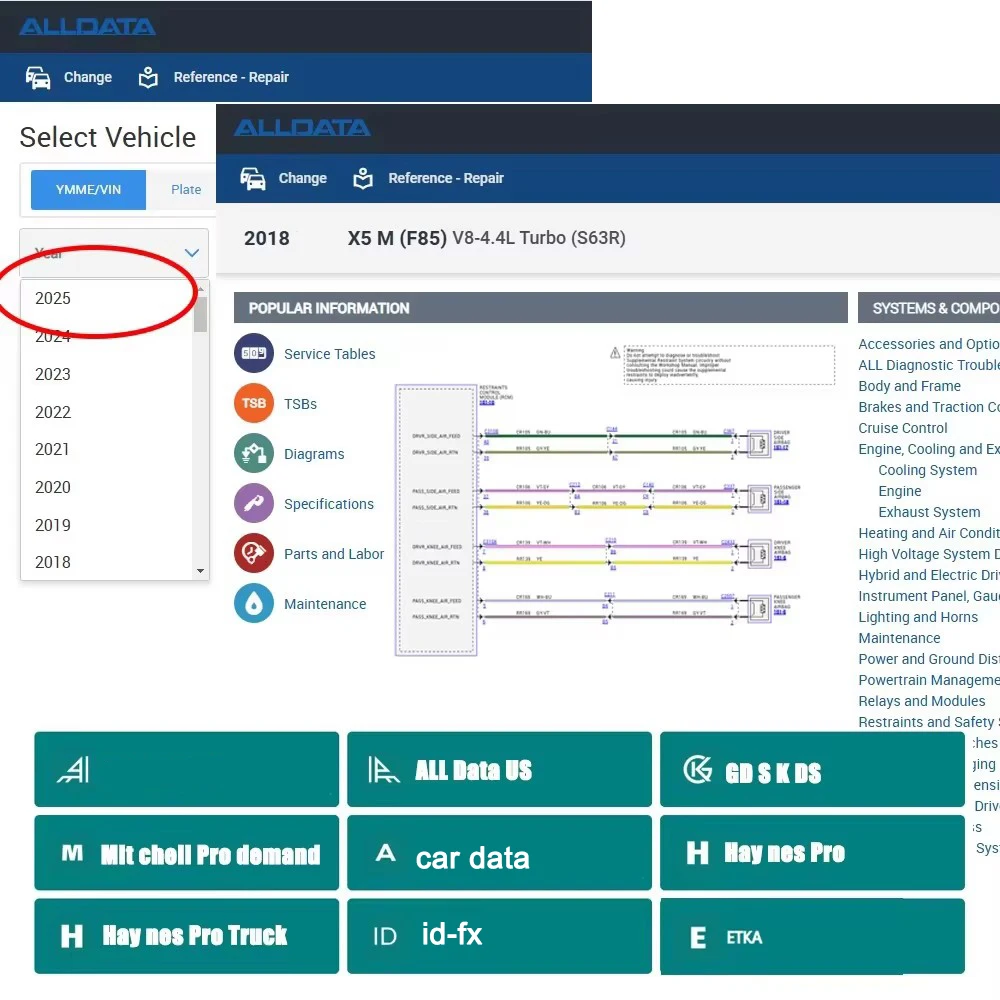1000x1000 pixels.
Task: Choose 2025 from the year list
Action: [53, 298]
